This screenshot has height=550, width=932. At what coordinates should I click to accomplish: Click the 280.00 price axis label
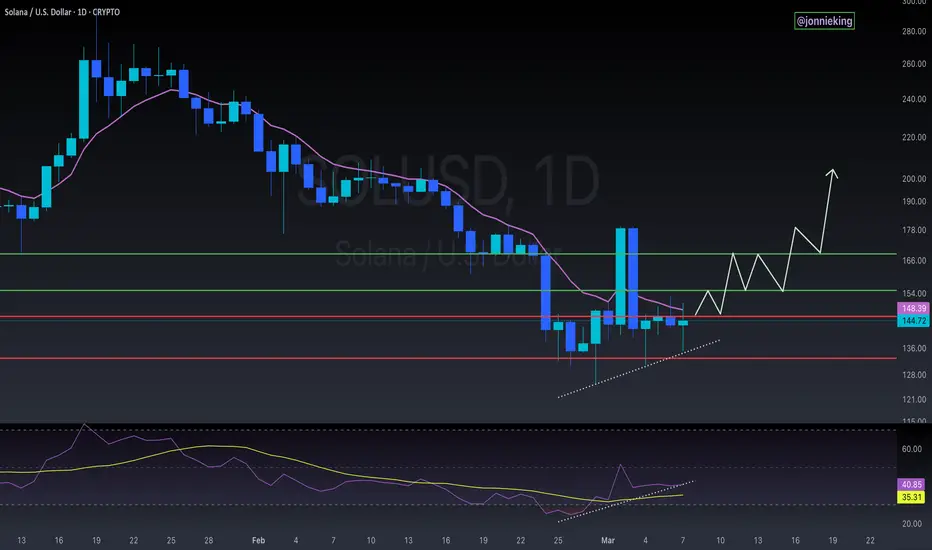pyautogui.click(x=914, y=31)
